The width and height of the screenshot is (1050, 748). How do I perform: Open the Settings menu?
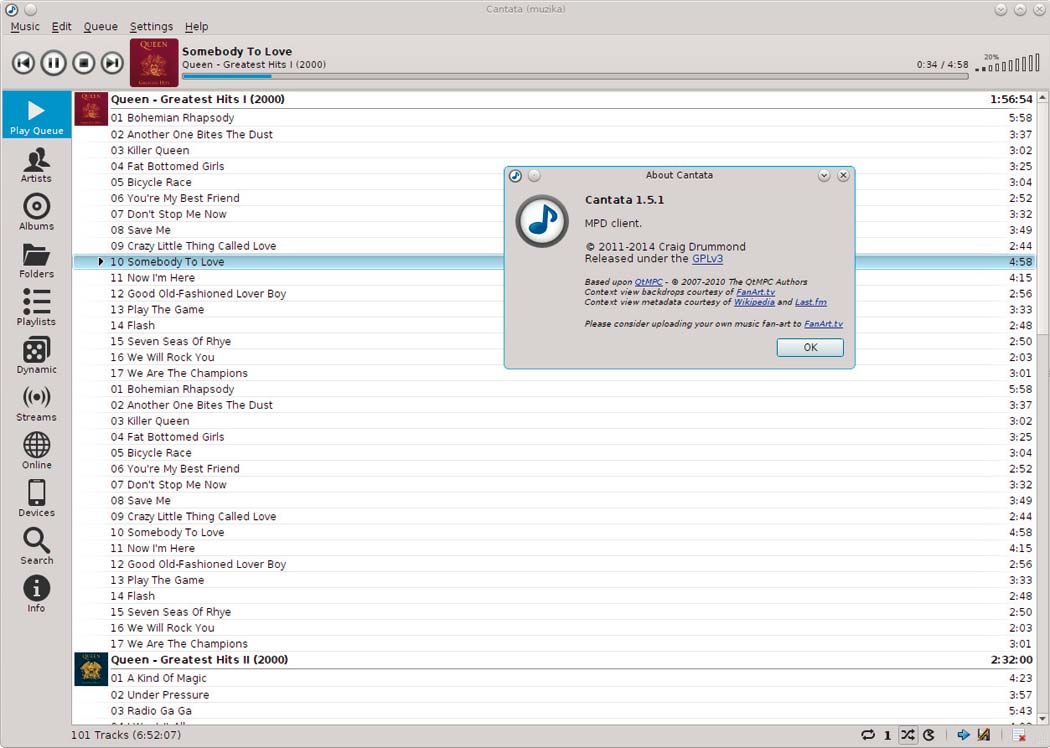pos(151,27)
